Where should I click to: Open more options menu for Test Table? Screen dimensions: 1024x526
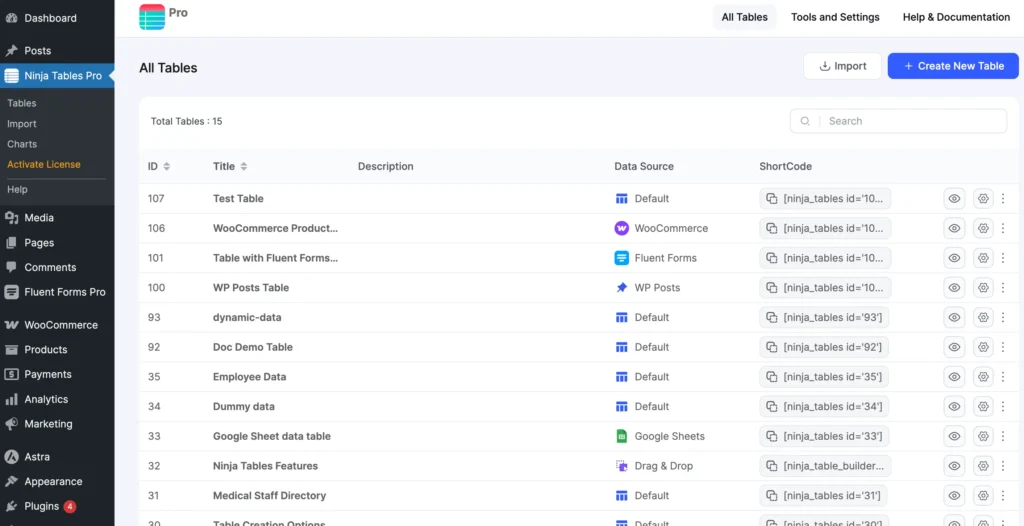1003,199
